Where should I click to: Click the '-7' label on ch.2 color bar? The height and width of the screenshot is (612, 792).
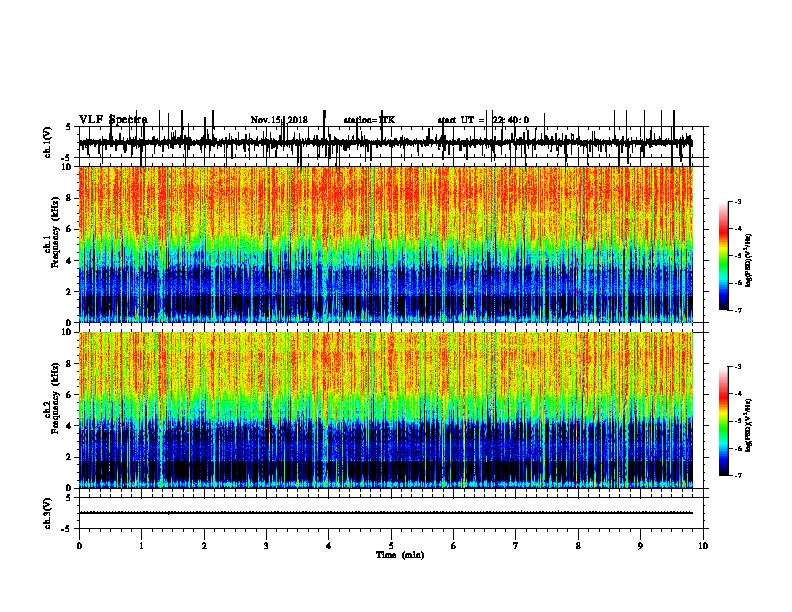(738, 475)
